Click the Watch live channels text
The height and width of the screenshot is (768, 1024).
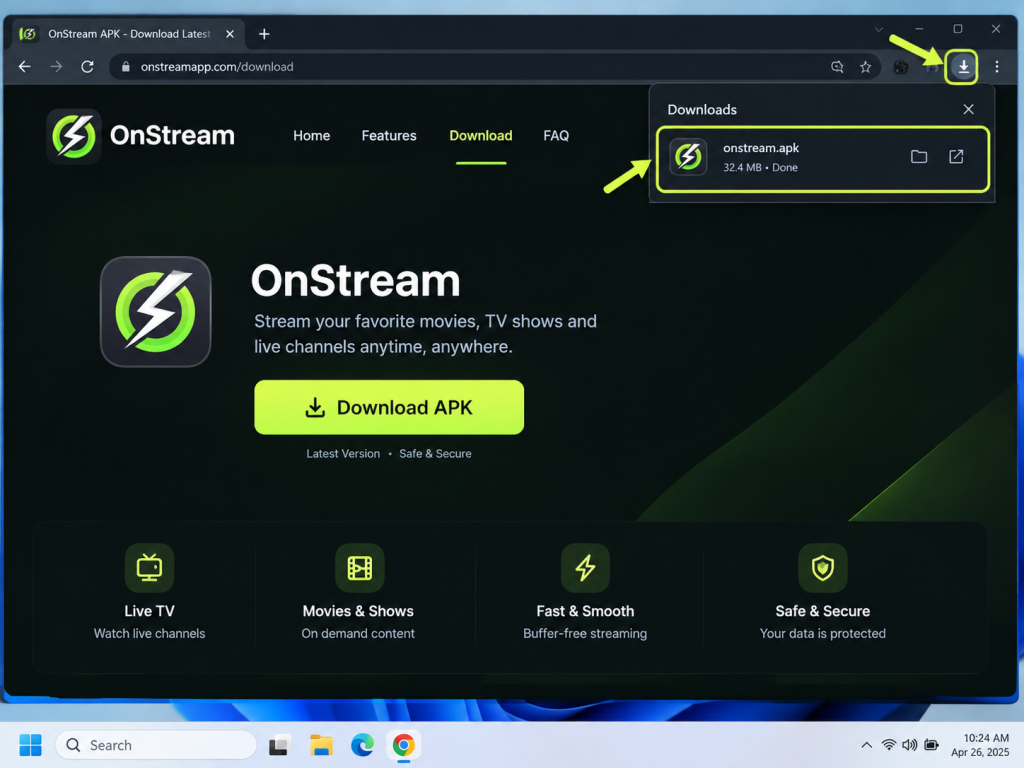tap(150, 633)
